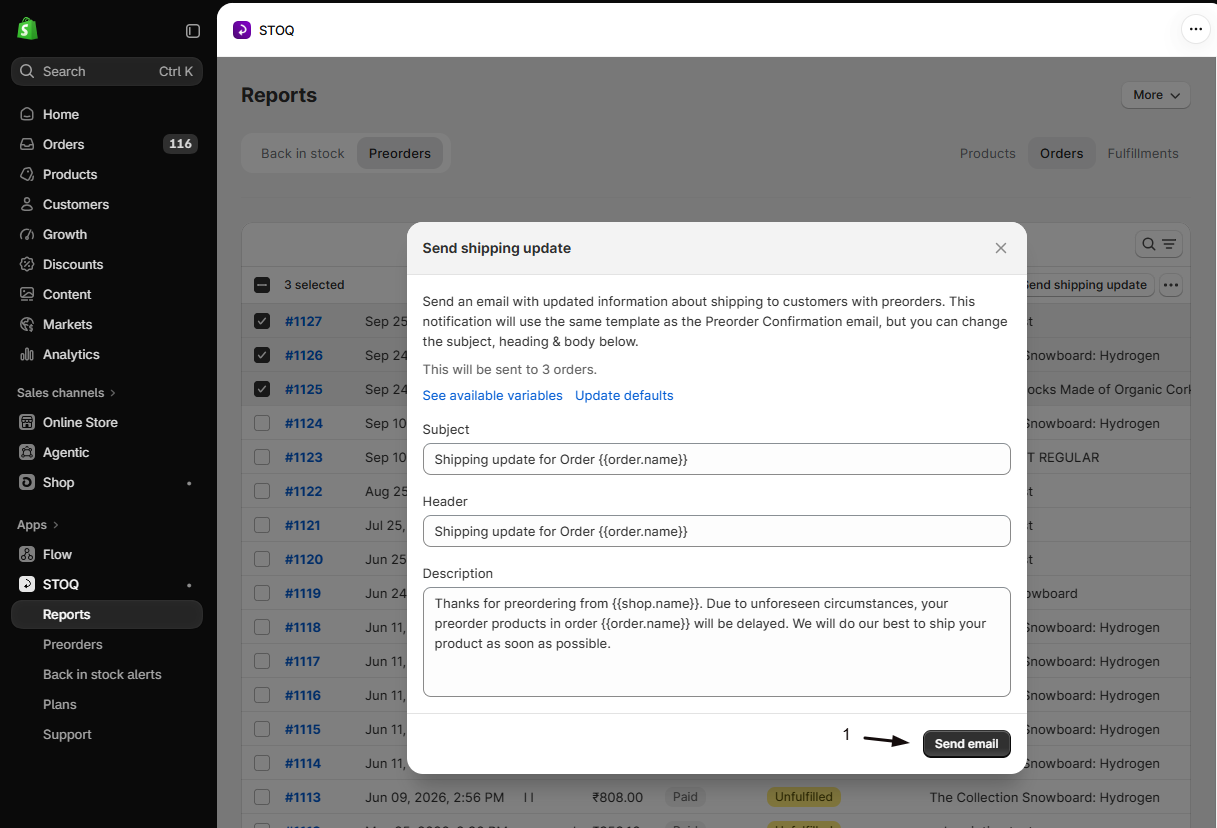Open the Content sidebar item
The height and width of the screenshot is (828, 1217).
[107, 294]
